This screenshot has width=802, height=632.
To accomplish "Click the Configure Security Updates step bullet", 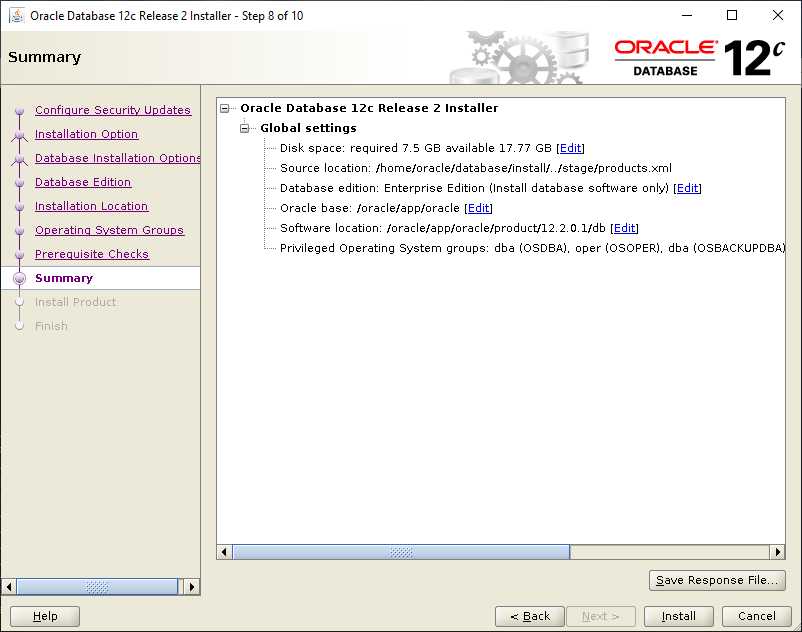I will click(19, 110).
